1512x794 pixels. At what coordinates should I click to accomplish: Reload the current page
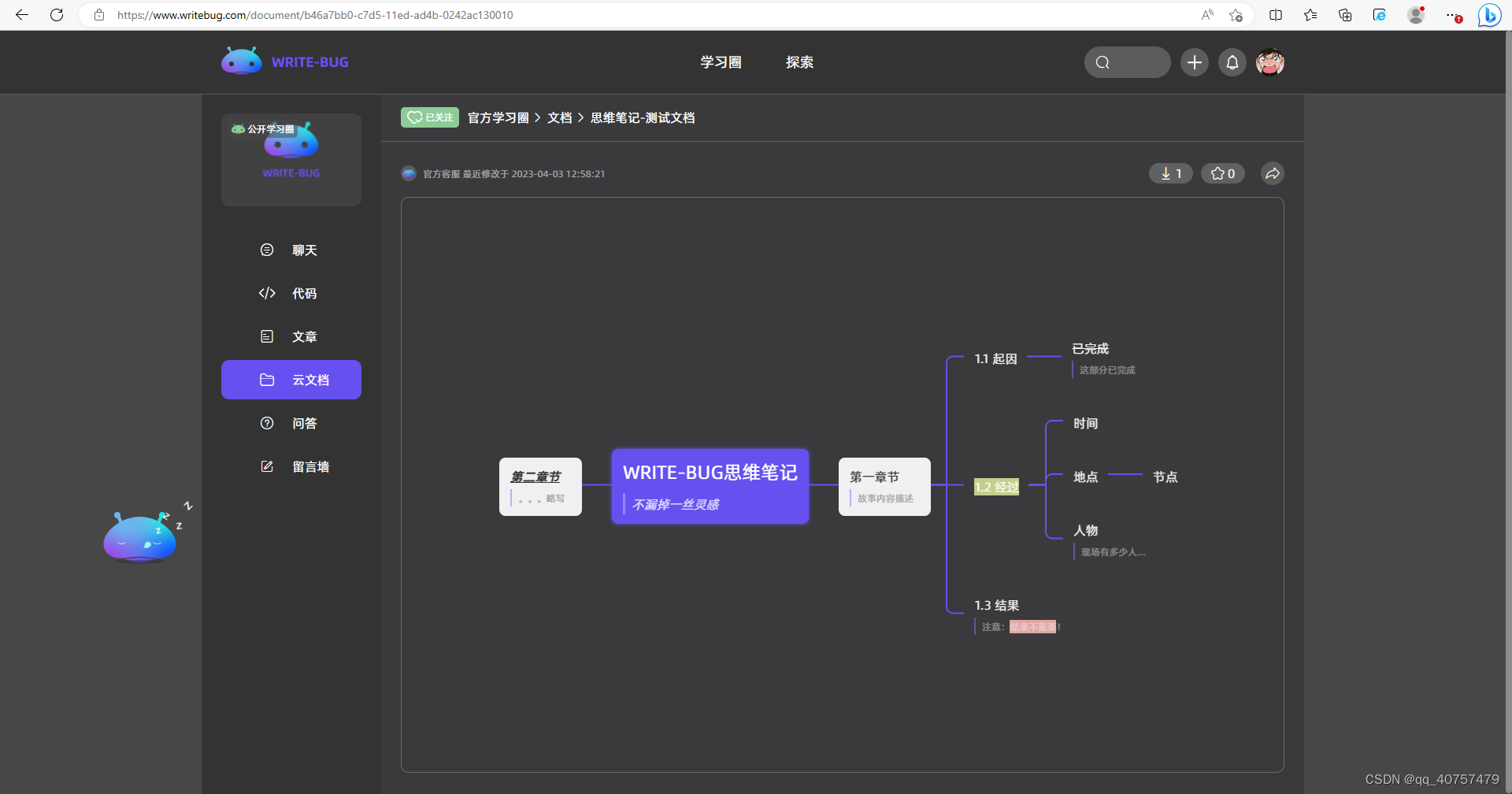(57, 15)
